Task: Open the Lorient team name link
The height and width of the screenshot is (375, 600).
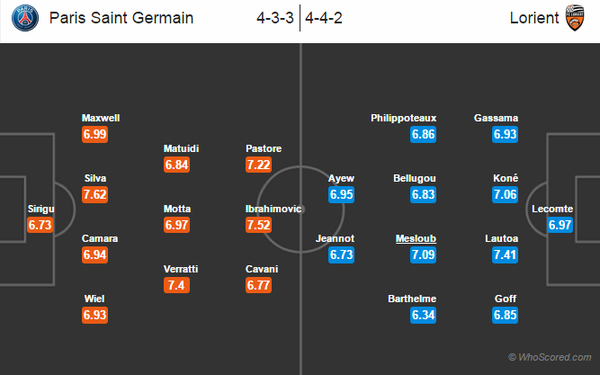Action: 534,18
